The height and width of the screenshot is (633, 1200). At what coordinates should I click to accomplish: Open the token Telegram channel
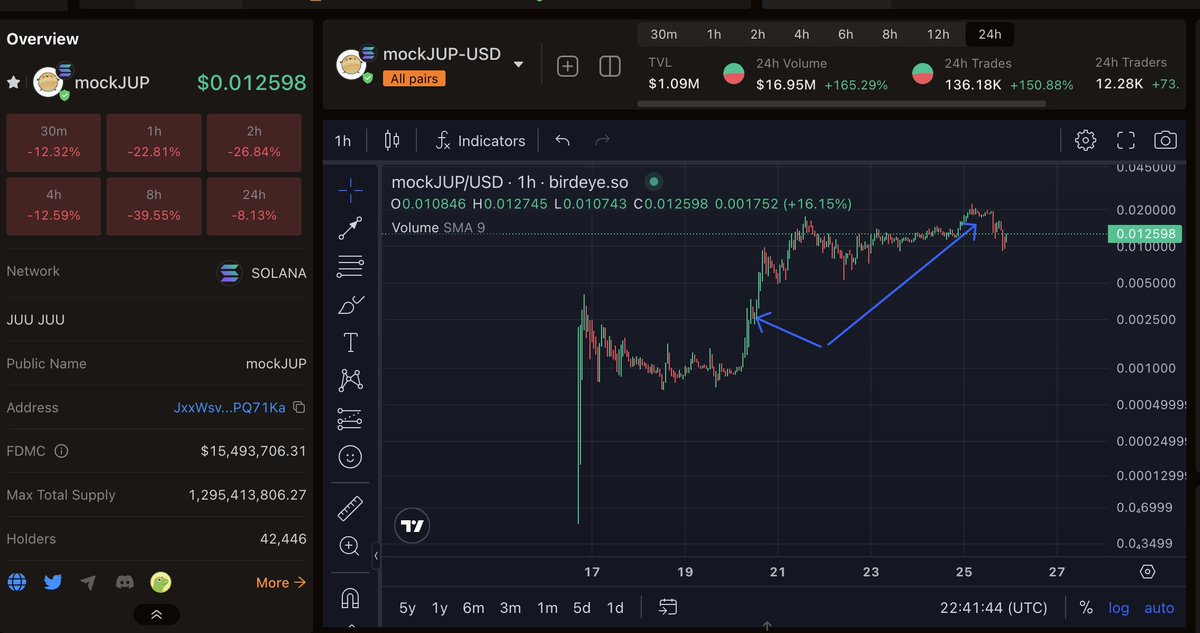[x=88, y=582]
